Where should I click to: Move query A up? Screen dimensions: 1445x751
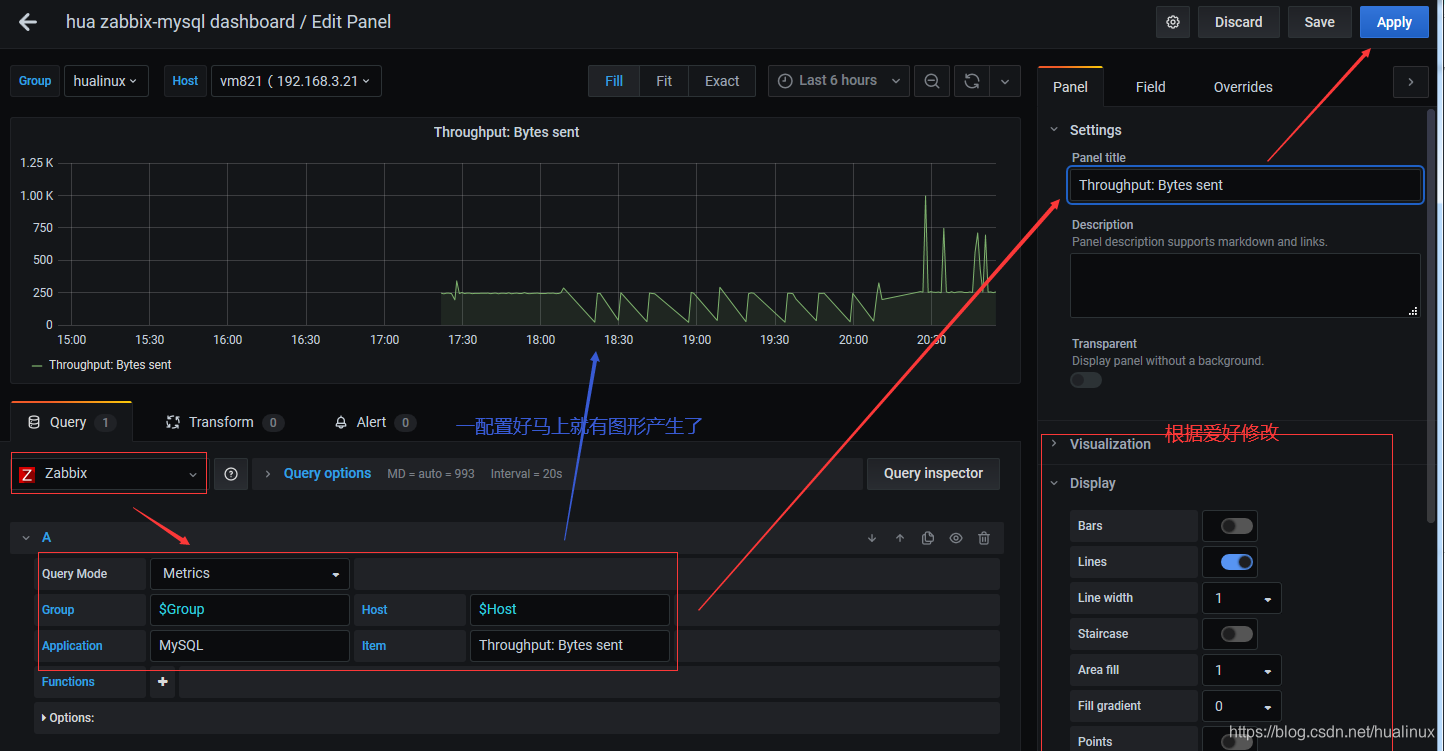(900, 538)
